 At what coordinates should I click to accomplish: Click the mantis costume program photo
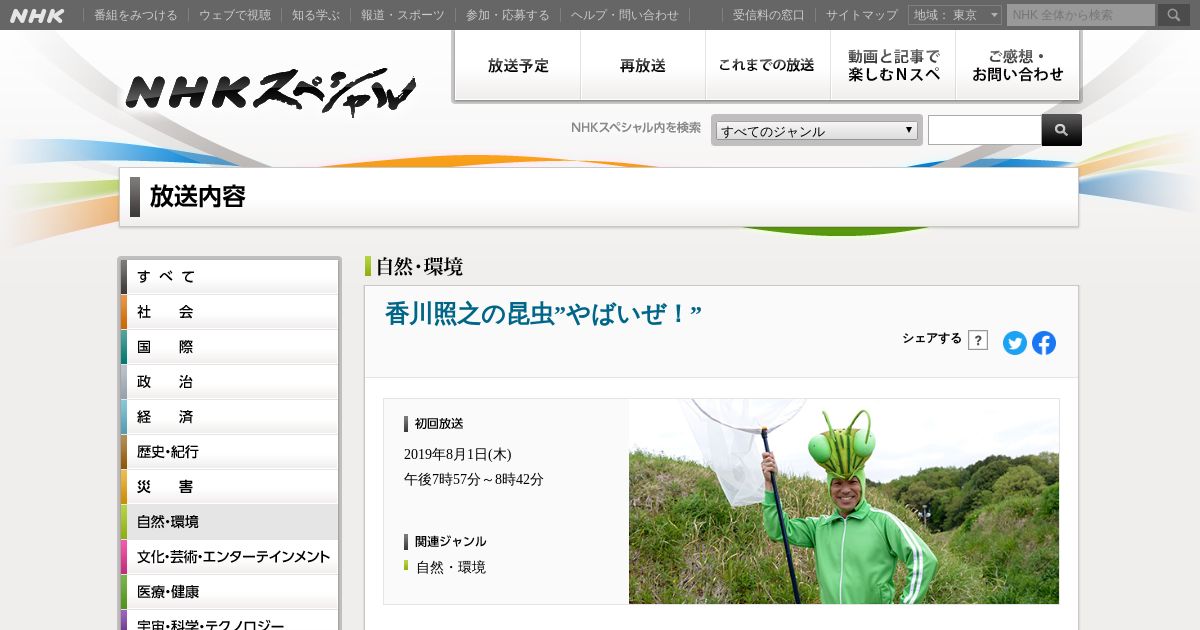pyautogui.click(x=844, y=502)
